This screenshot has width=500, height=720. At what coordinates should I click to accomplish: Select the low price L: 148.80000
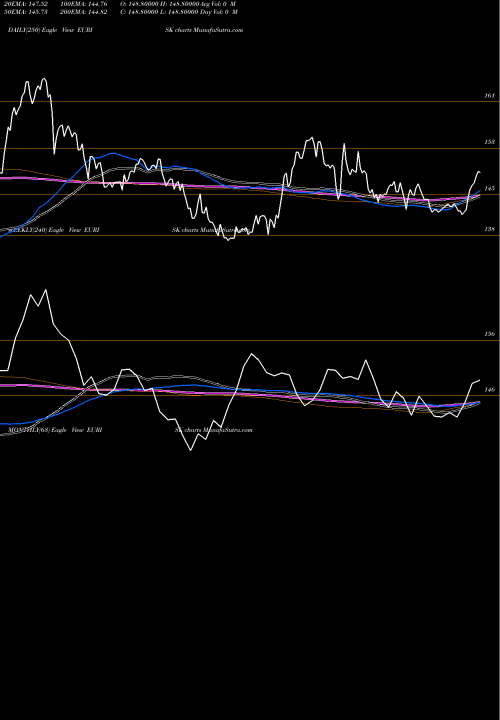click(180, 12)
